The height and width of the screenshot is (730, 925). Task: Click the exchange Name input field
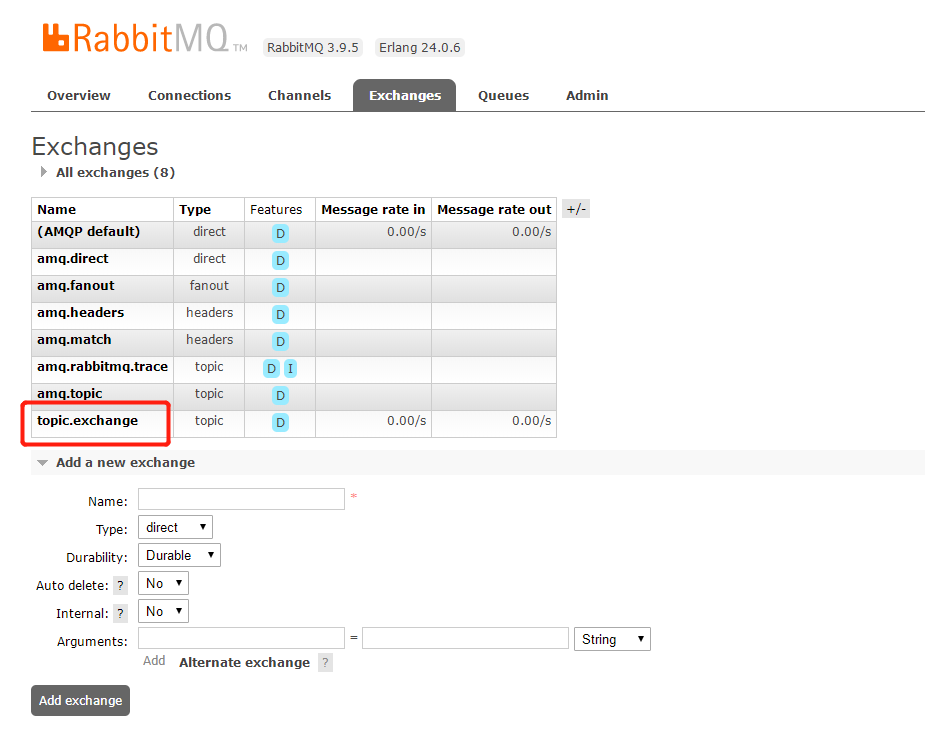(x=240, y=499)
